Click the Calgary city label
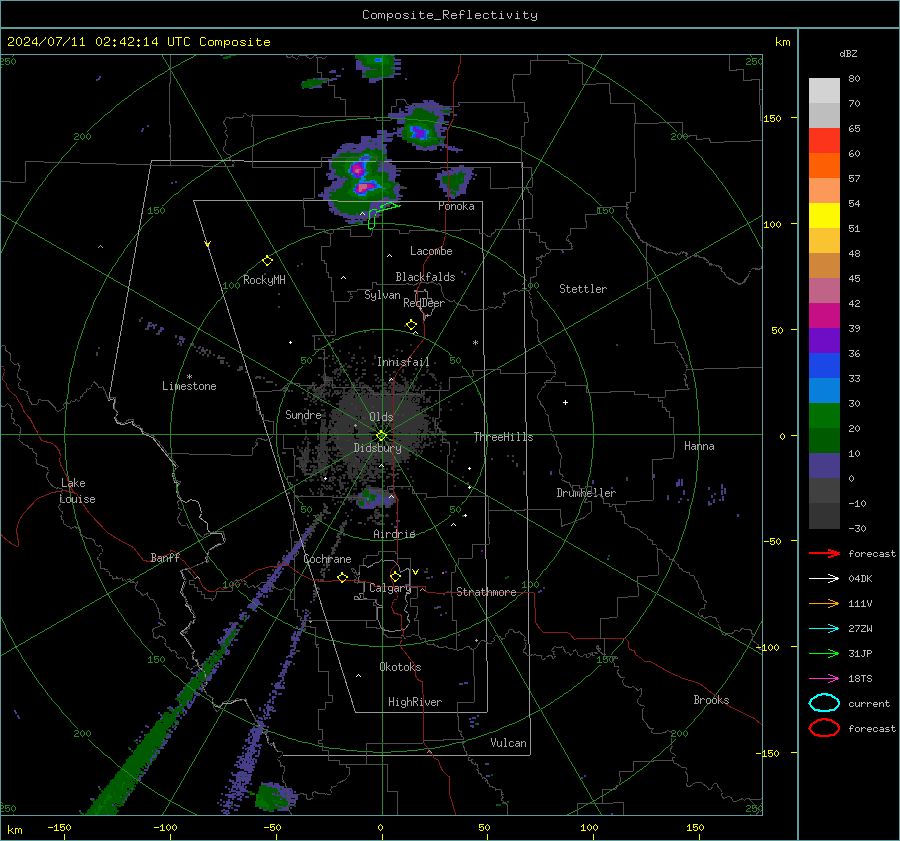This screenshot has height=841, width=900. tap(390, 588)
